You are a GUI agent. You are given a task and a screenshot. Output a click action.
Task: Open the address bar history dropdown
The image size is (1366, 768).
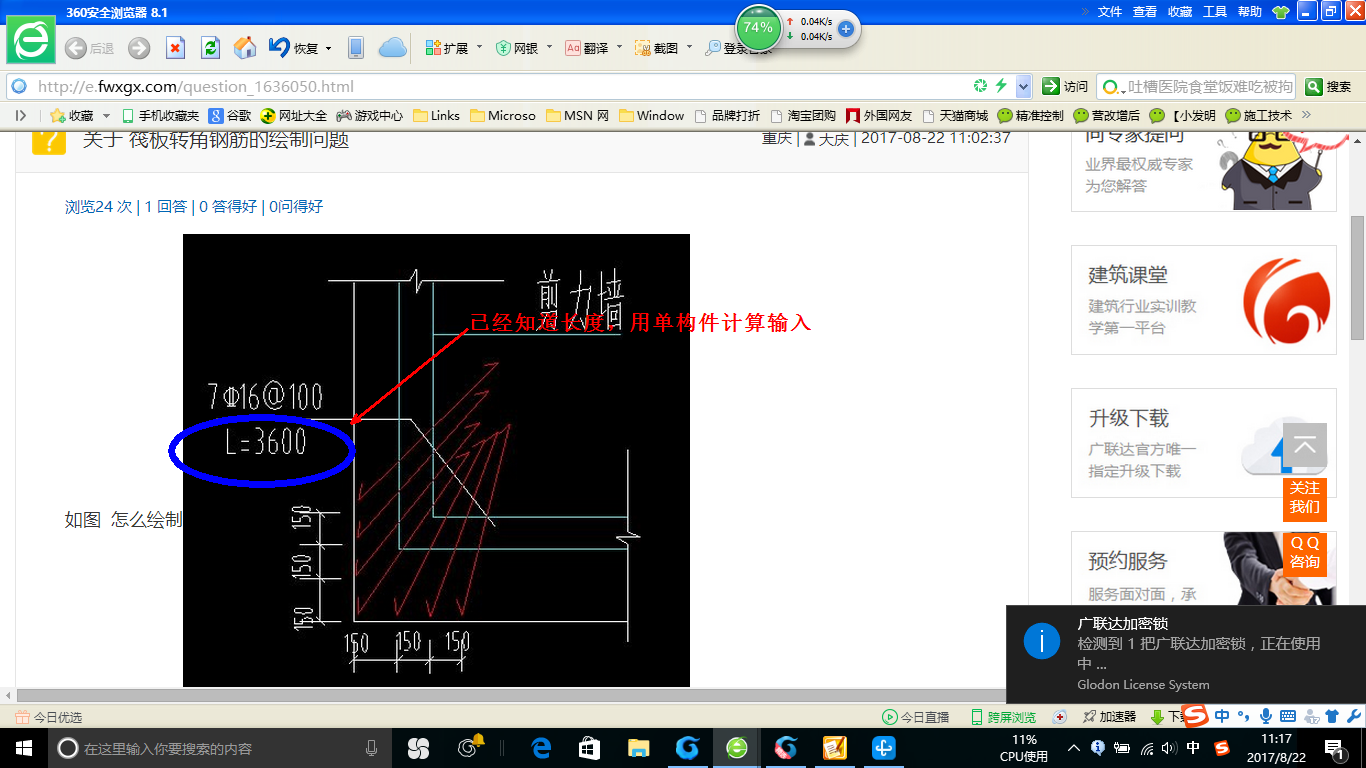[1023, 86]
